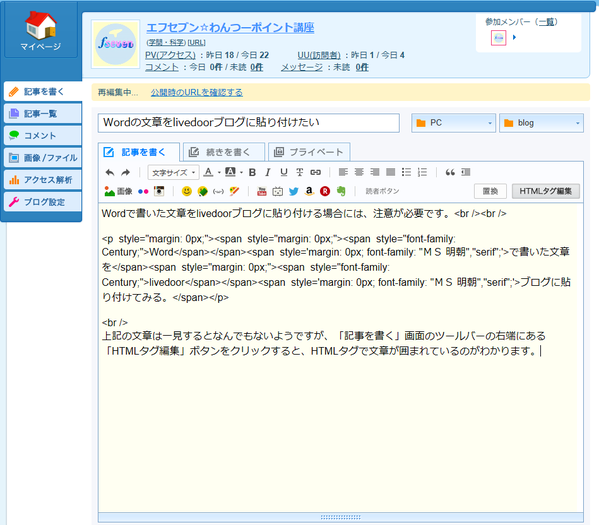This screenshot has height=525, width=599.
Task: Open the Flickr photo inserter
Action: [143, 191]
